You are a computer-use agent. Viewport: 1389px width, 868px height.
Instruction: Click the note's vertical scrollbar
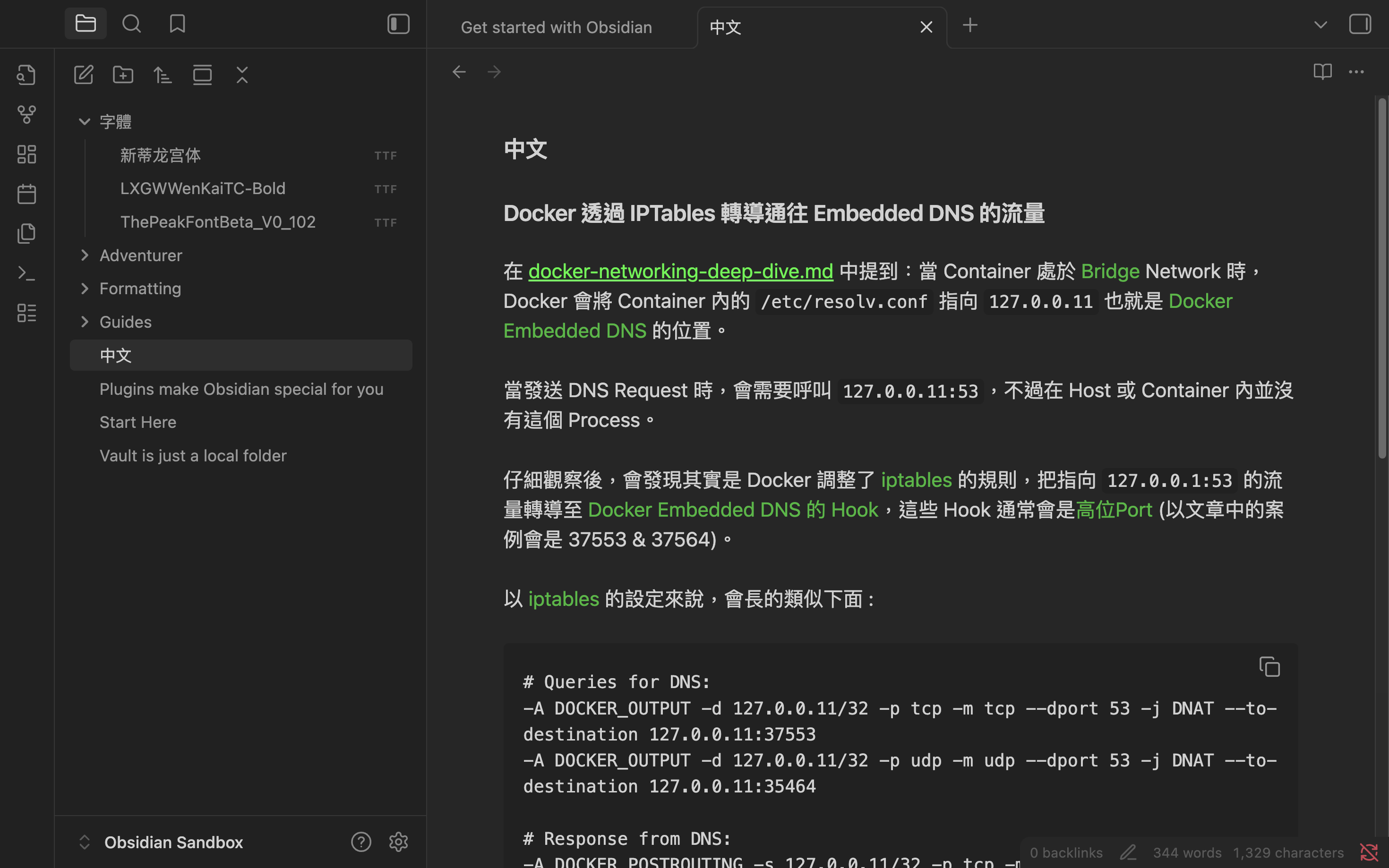tap(1381, 279)
